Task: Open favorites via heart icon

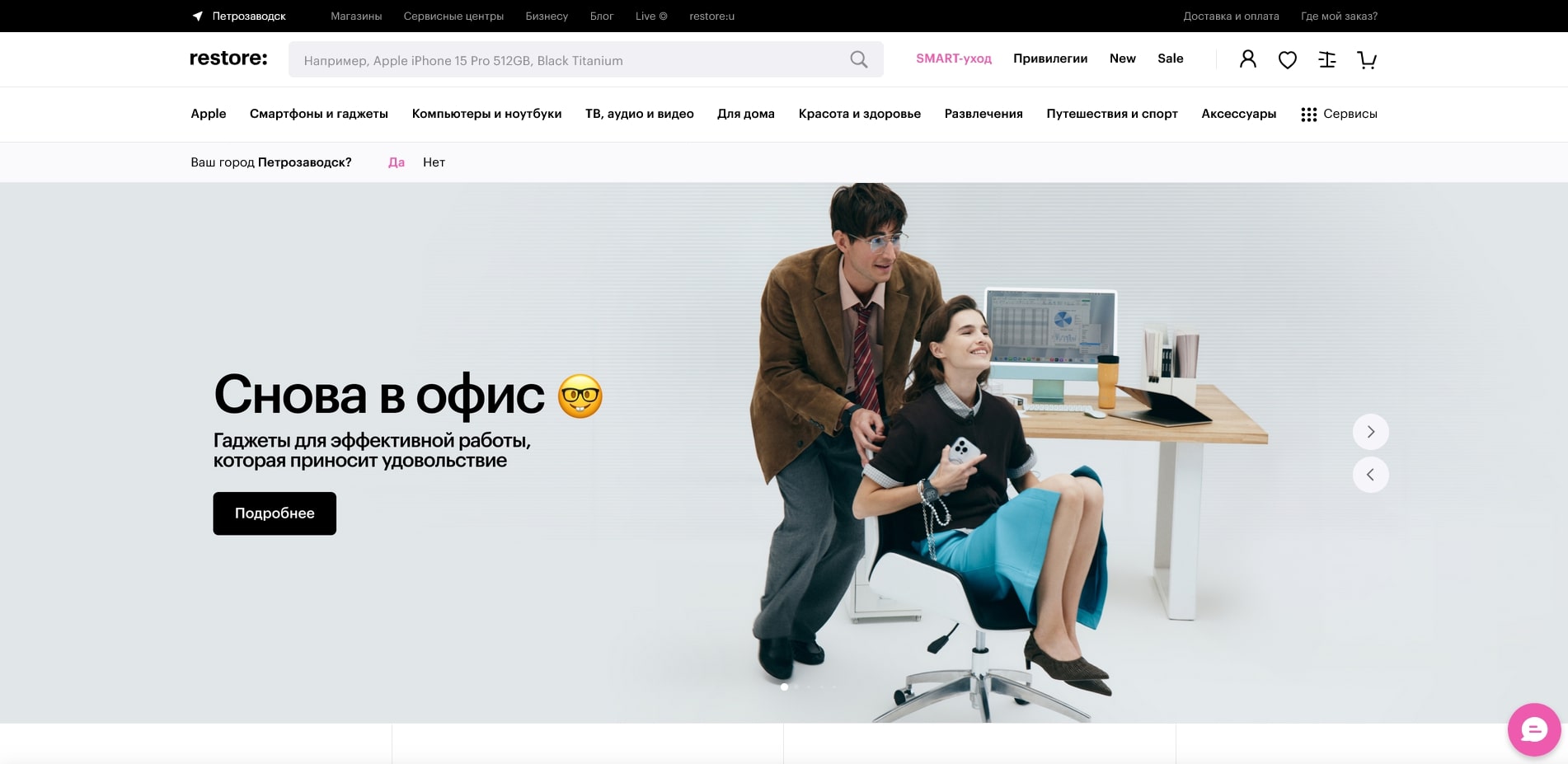Action: coord(1287,59)
